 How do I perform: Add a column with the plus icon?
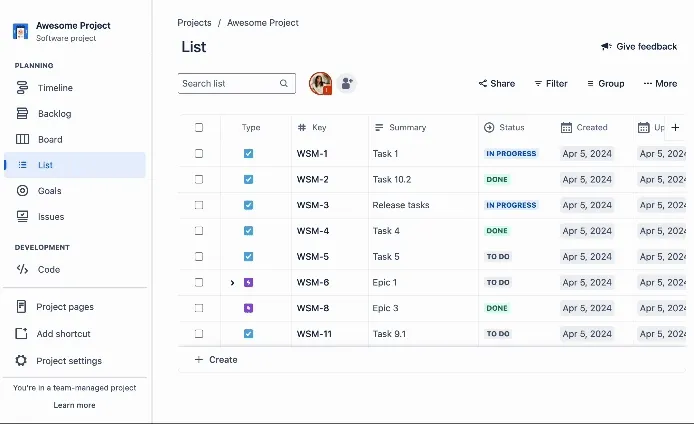click(675, 127)
